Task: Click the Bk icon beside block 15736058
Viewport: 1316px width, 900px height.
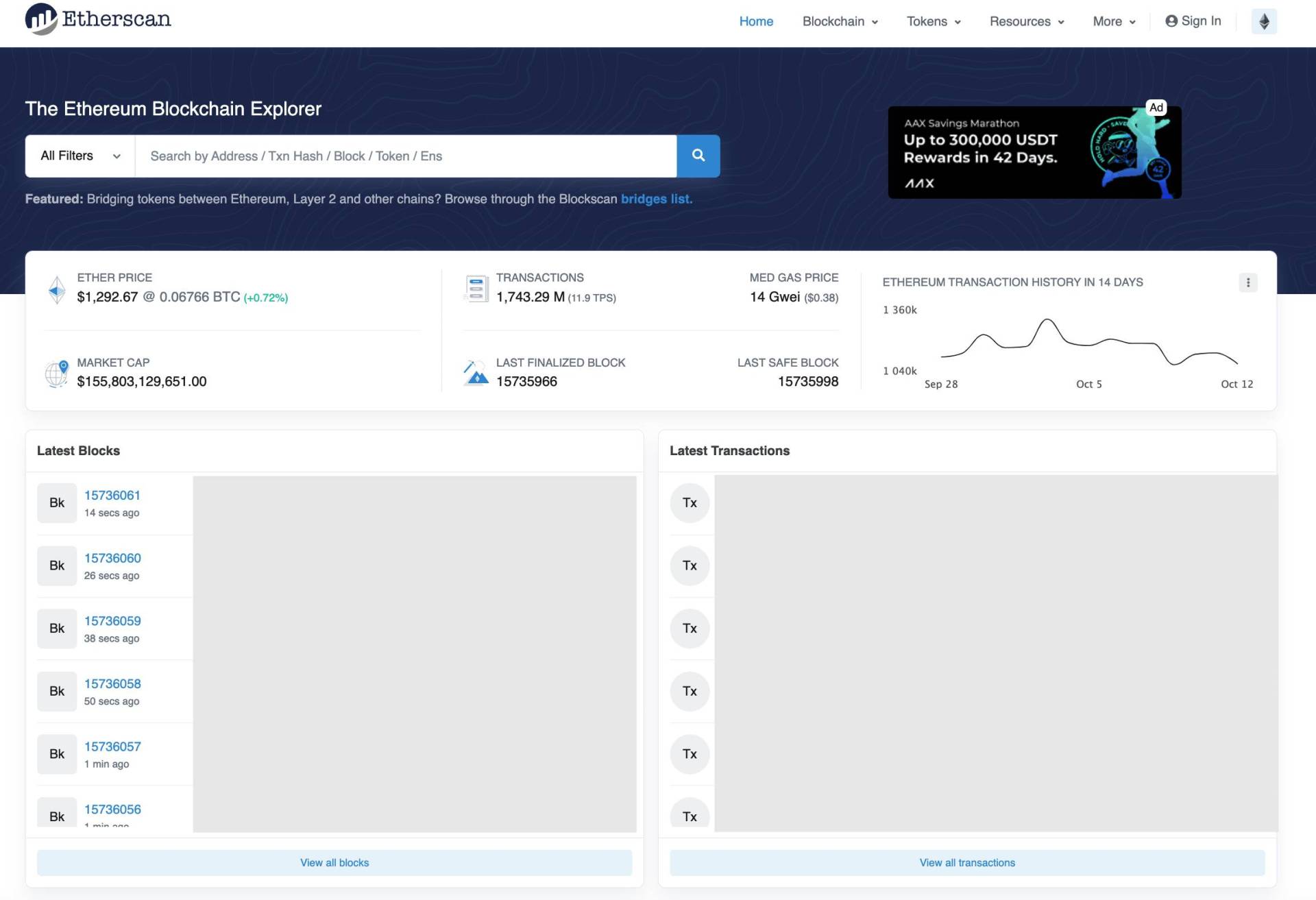Action: click(x=57, y=691)
